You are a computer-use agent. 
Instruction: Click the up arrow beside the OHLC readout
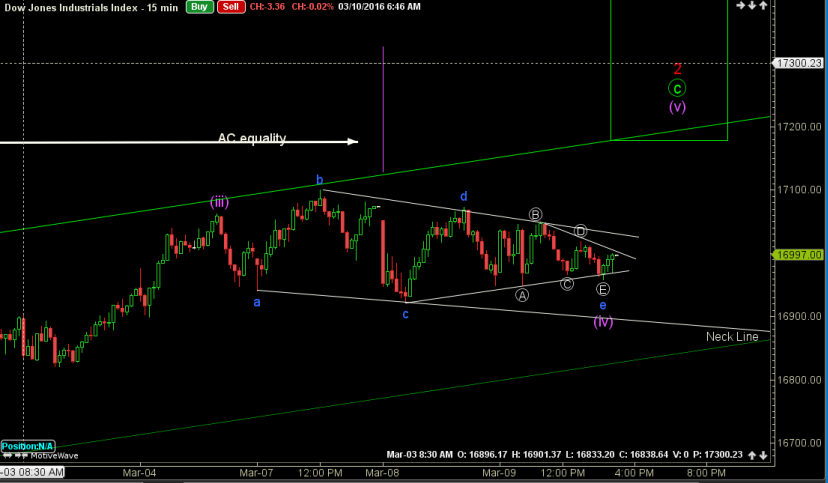coord(752,455)
